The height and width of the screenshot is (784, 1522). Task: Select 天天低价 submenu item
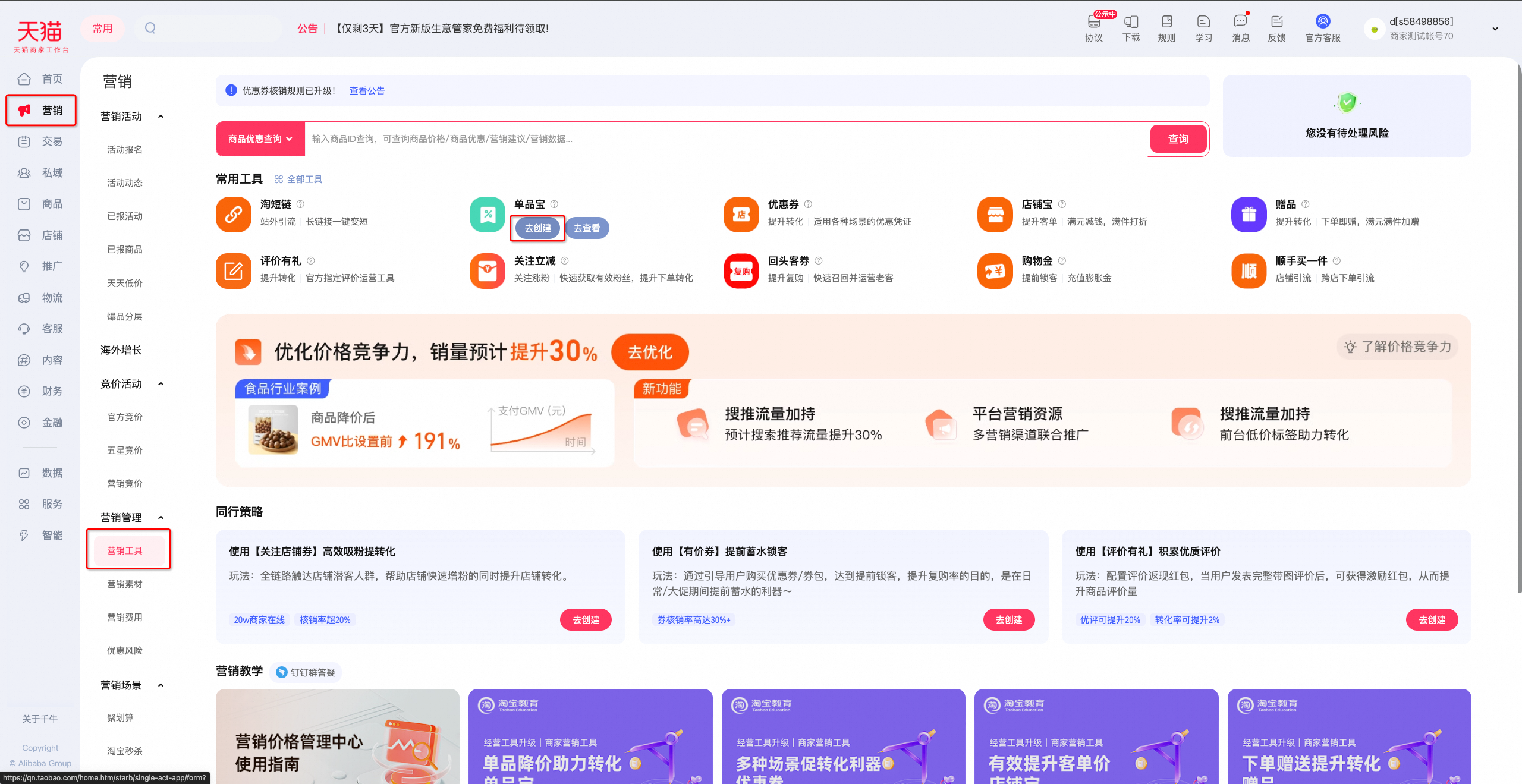click(125, 284)
